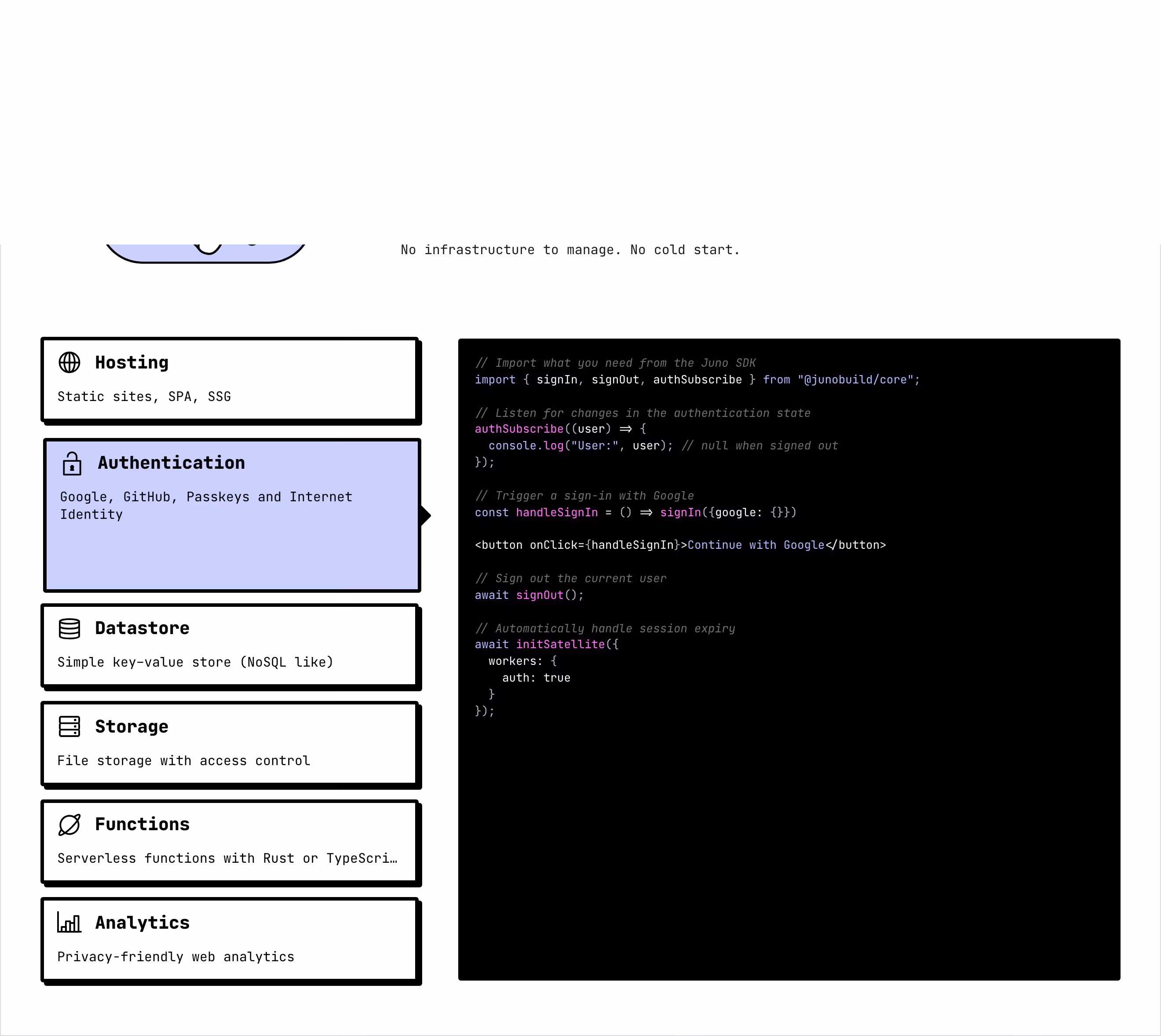Open the Storage feature title

click(x=131, y=726)
